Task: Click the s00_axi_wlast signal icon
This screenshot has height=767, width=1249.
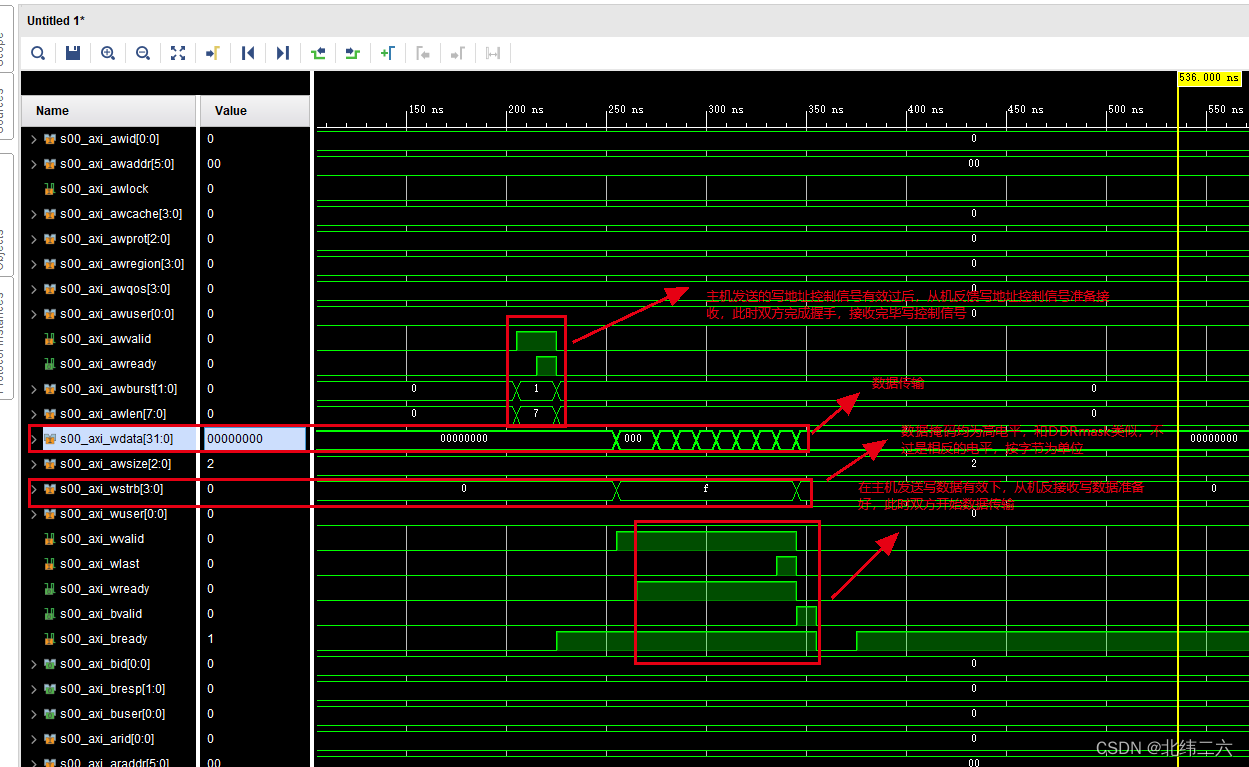Action: tap(49, 564)
